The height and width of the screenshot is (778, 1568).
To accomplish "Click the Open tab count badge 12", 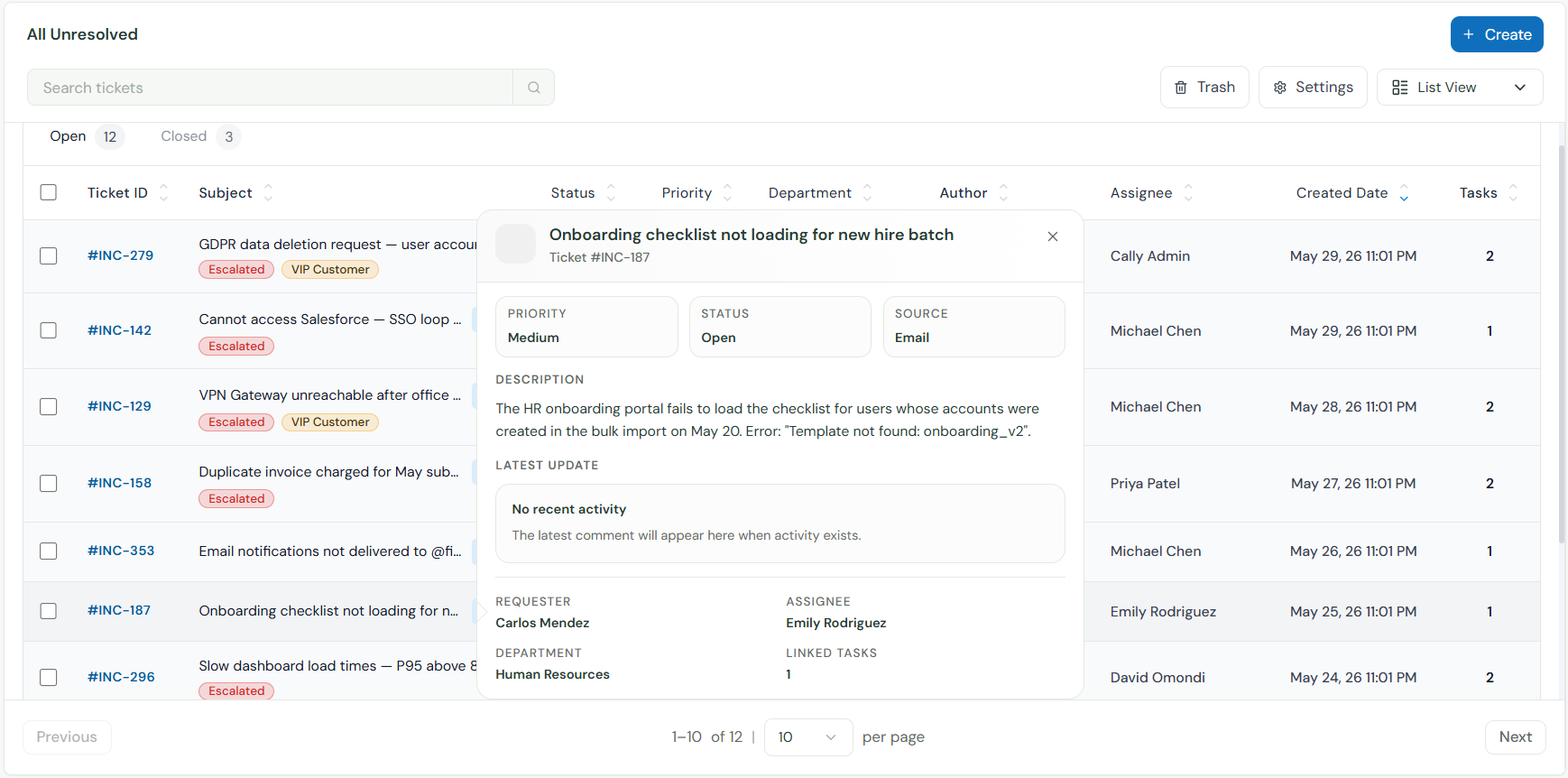I will (x=110, y=137).
